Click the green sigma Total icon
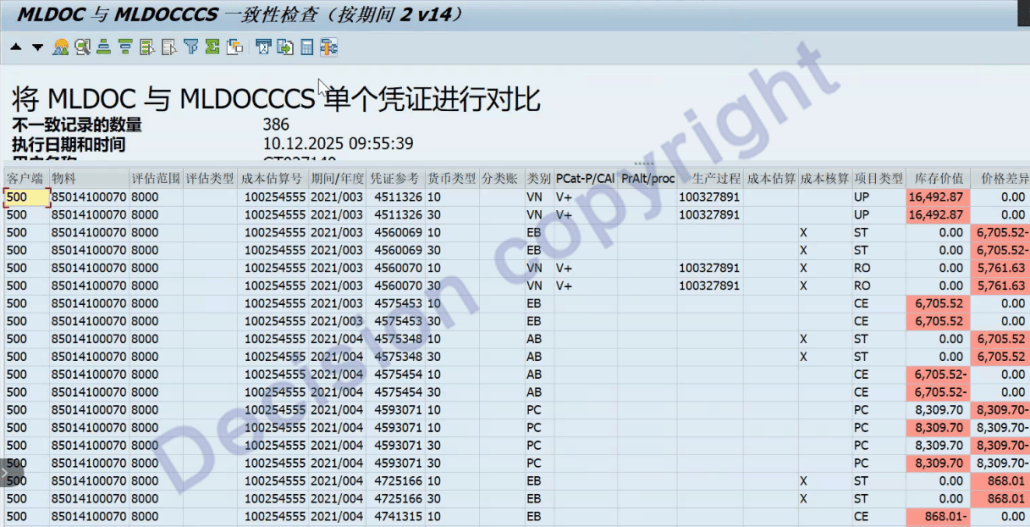1030x527 pixels. click(212, 47)
